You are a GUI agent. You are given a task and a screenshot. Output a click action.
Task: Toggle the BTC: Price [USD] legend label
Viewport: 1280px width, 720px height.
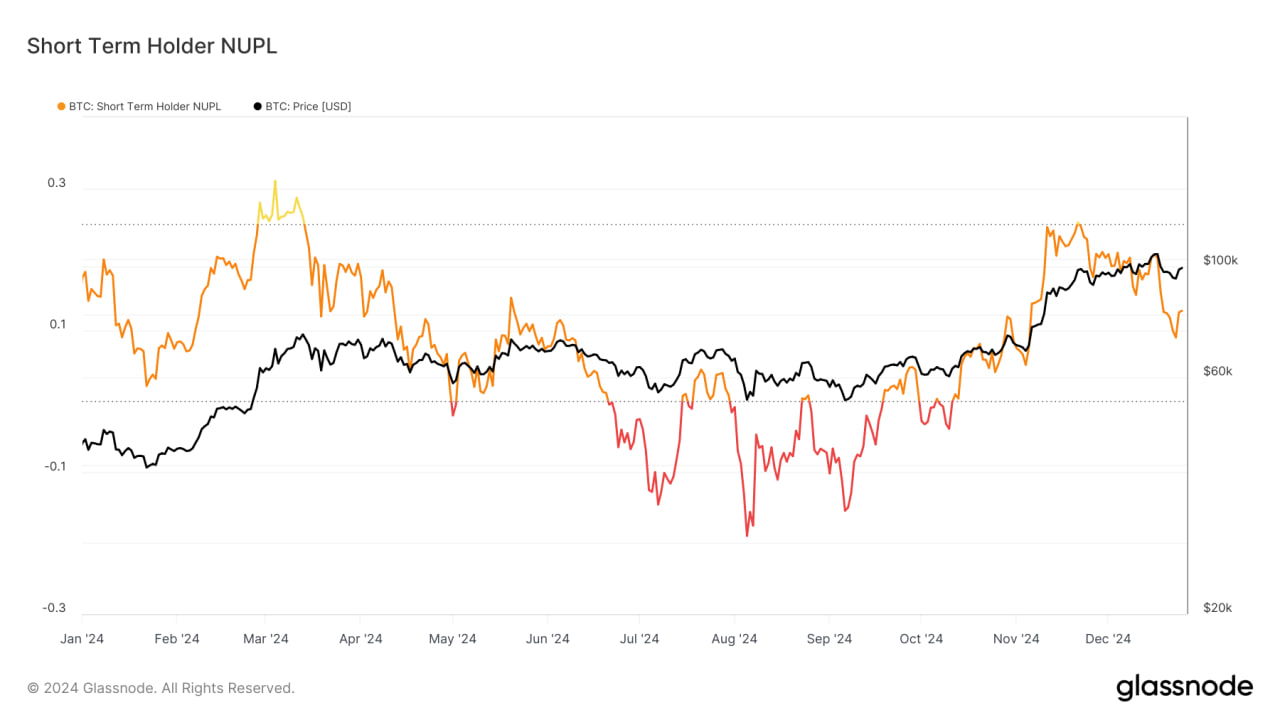(x=308, y=106)
